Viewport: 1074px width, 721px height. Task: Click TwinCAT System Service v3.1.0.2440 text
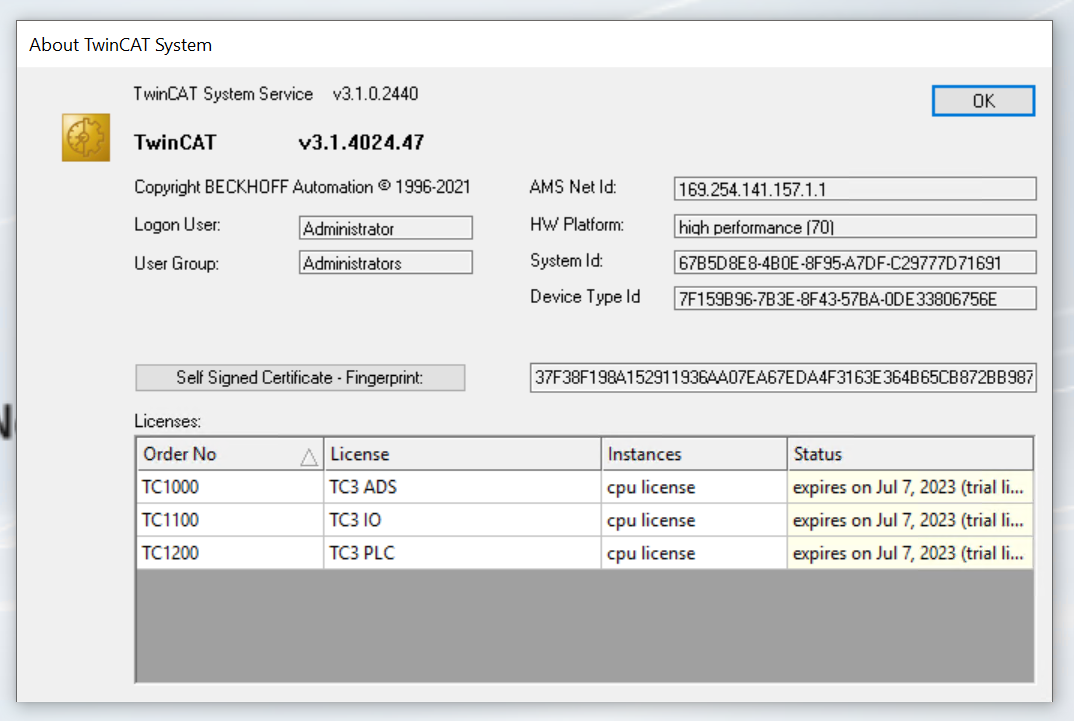coord(275,94)
